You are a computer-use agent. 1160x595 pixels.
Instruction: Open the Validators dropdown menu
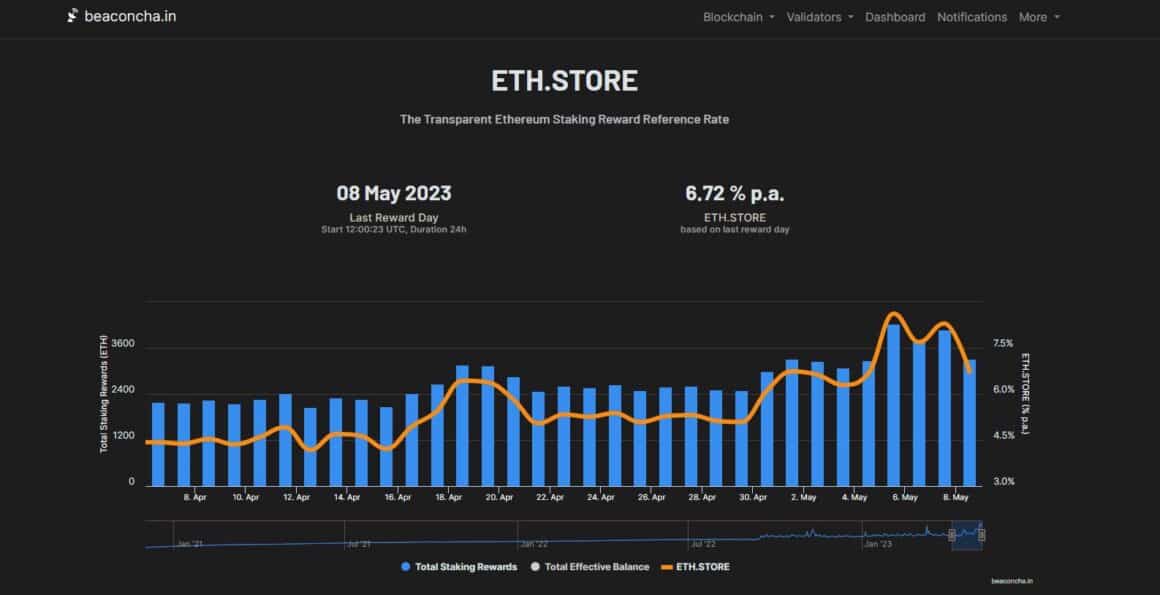point(815,17)
